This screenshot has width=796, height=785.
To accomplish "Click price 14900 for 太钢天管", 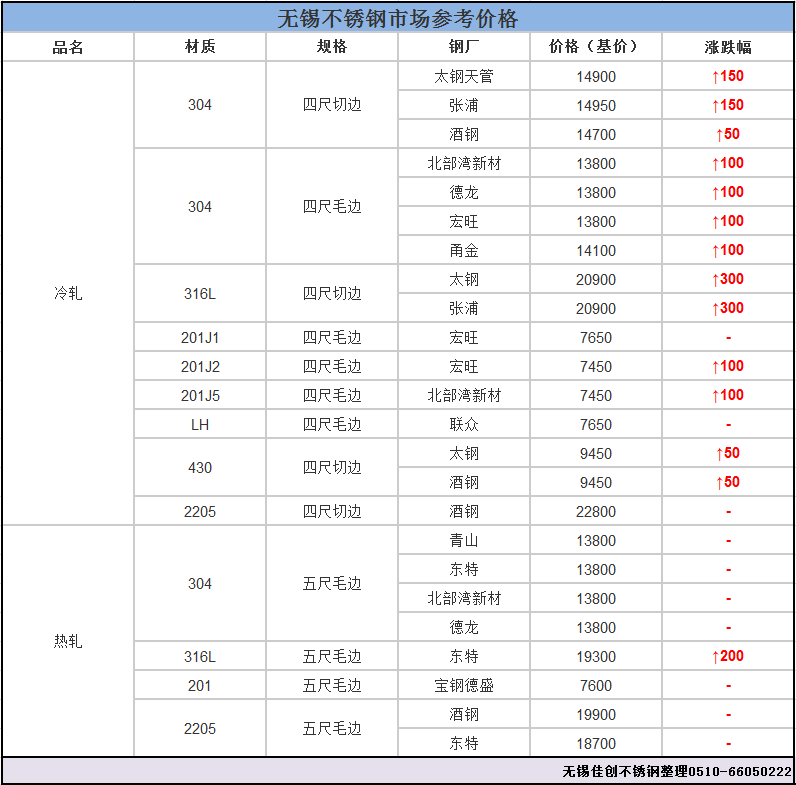I will tap(596, 77).
